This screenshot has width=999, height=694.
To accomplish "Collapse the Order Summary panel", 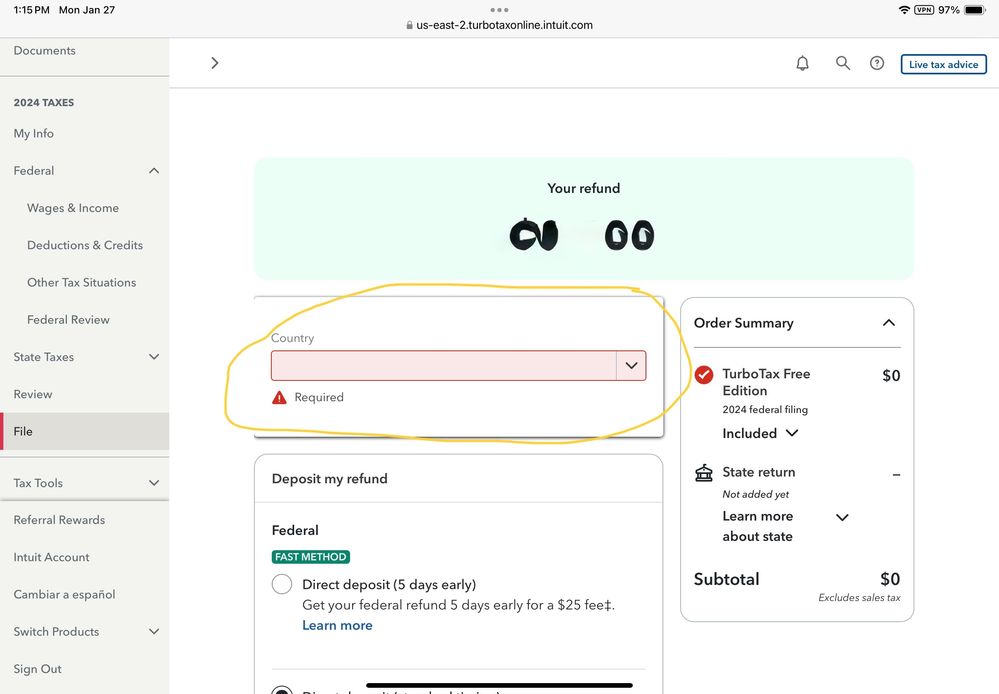I will click(x=889, y=323).
